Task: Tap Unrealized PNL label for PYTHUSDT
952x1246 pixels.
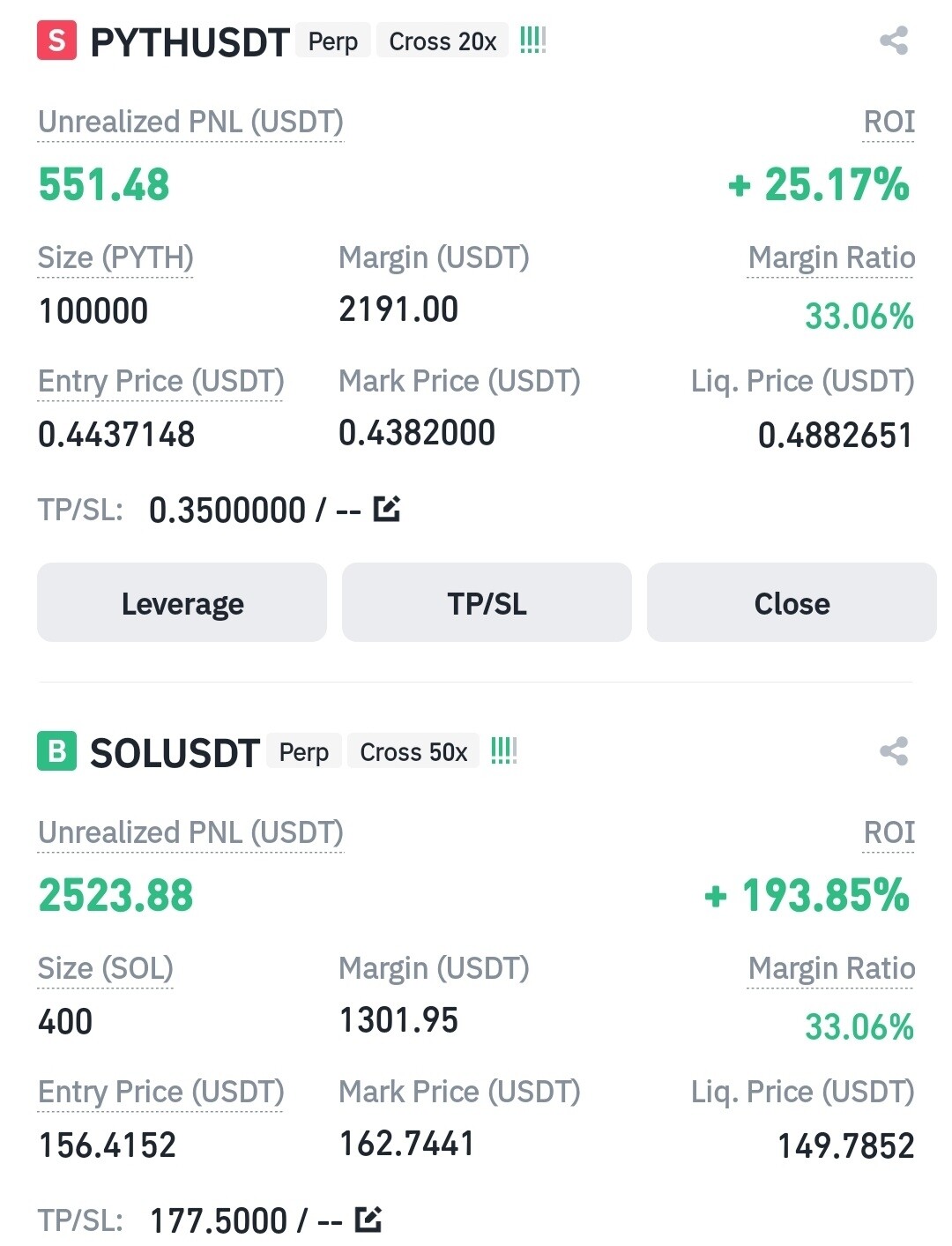Action: [190, 123]
